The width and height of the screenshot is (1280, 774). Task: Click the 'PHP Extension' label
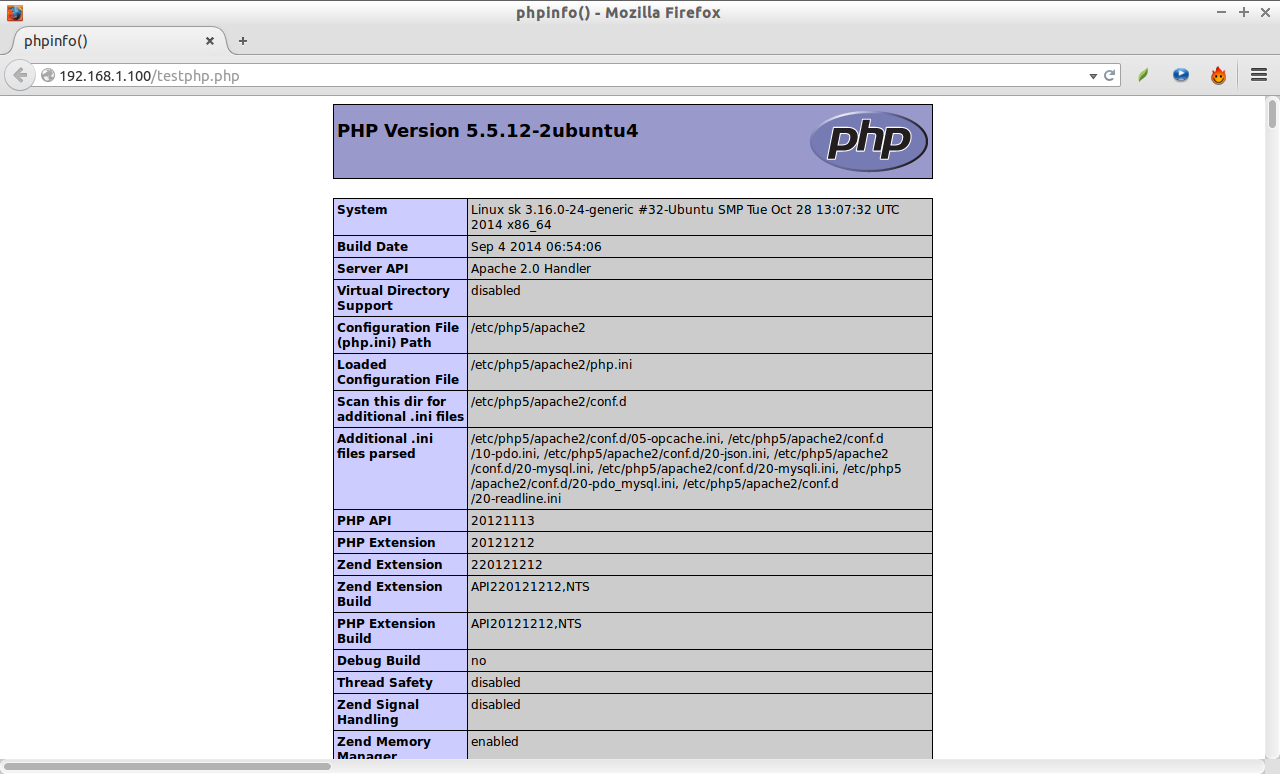386,543
